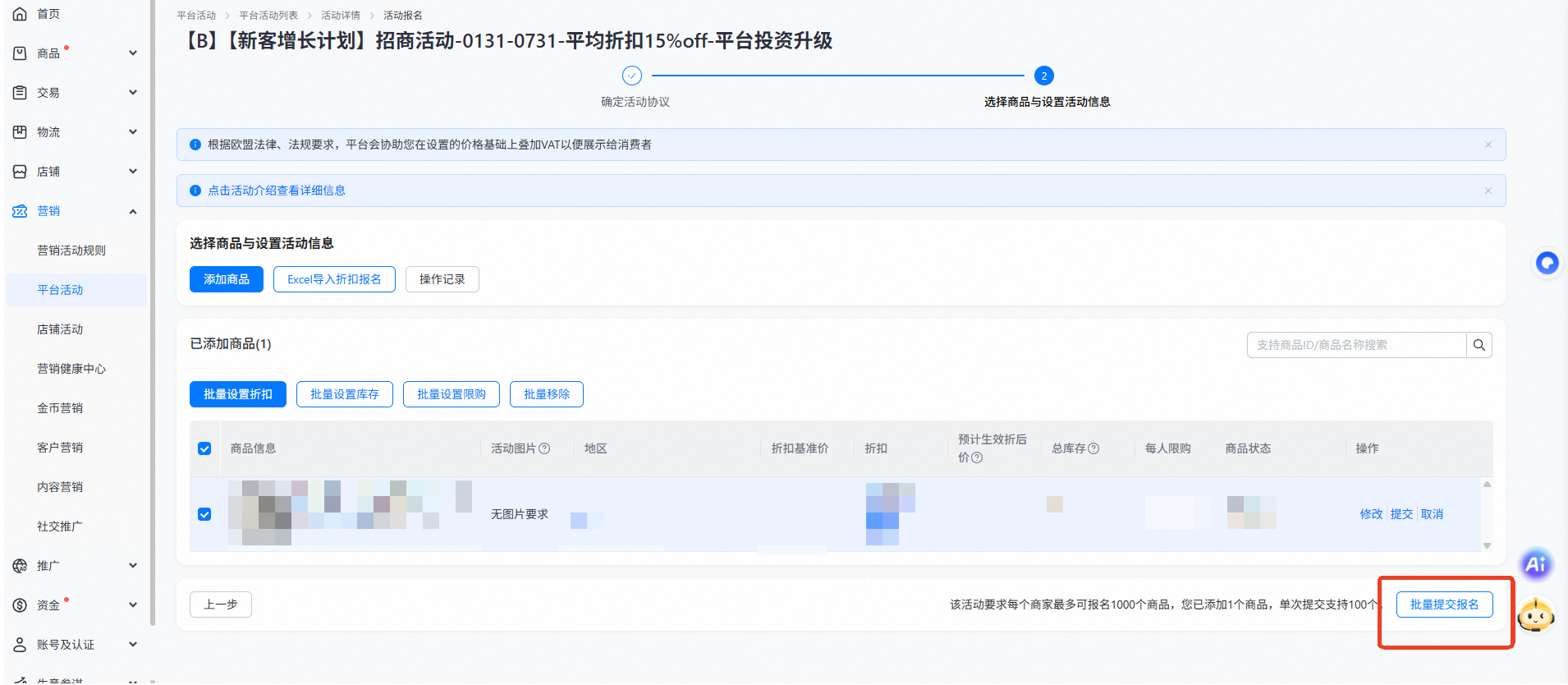Close the VAT notice banner
Viewport: 1568px width, 685px height.
[1488, 145]
